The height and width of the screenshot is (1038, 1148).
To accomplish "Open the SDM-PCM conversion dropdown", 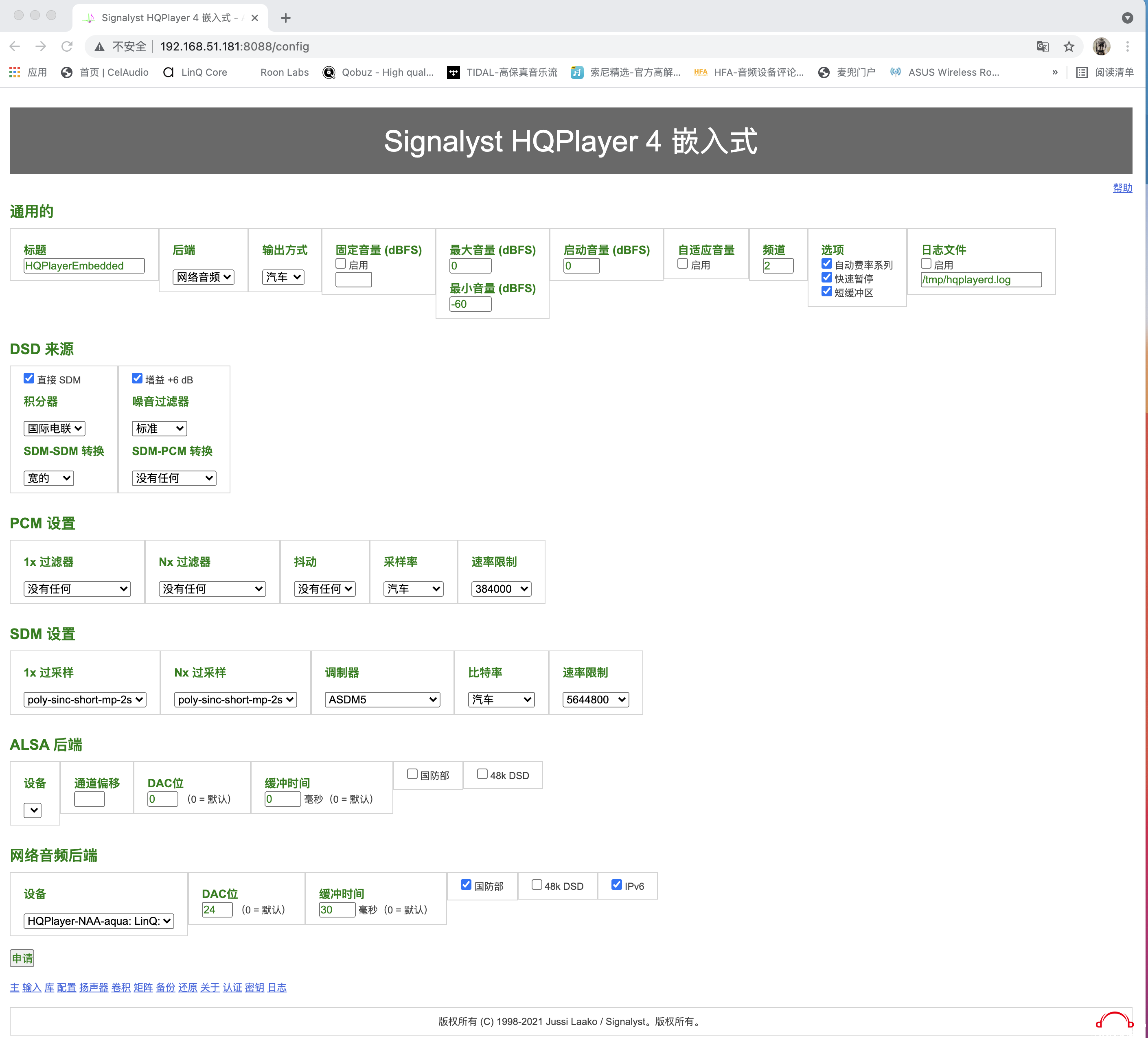I will click(x=174, y=478).
